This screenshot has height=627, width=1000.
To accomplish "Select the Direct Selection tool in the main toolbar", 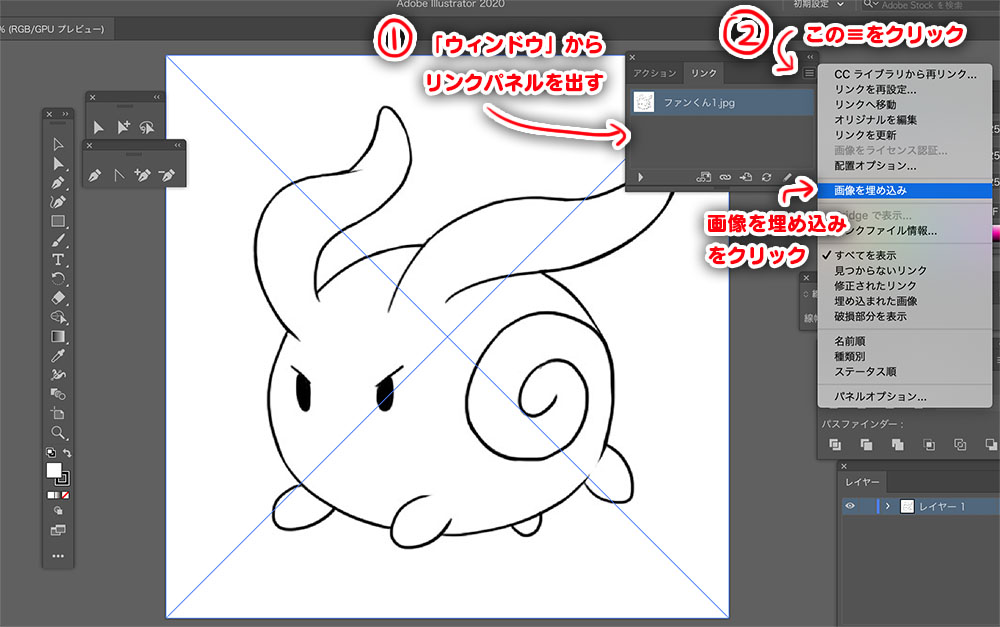I will coord(58,164).
